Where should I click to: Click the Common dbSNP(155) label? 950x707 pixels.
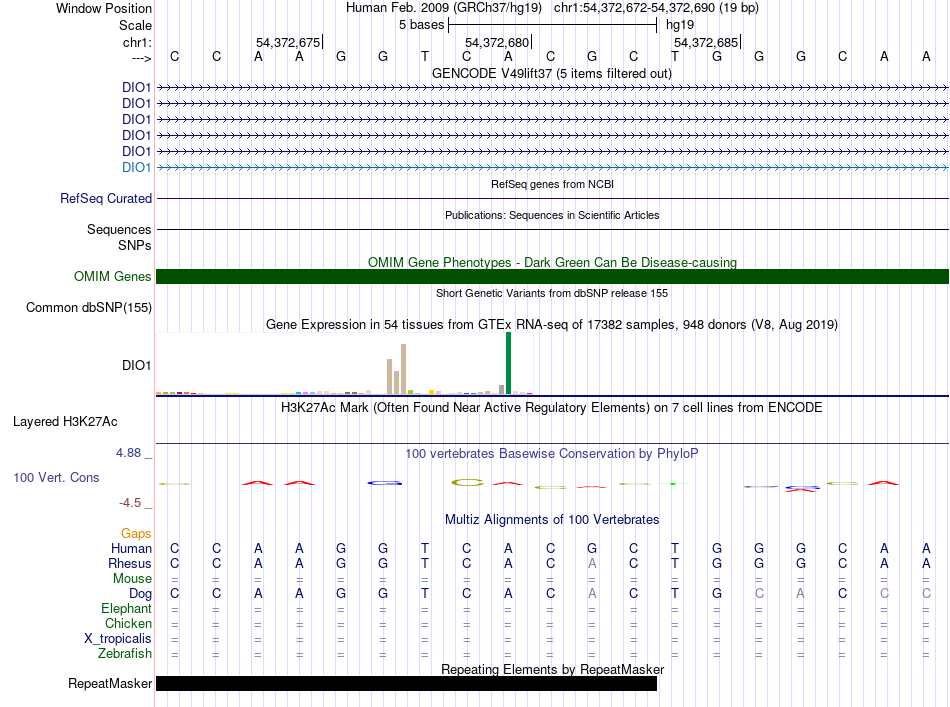[x=88, y=307]
